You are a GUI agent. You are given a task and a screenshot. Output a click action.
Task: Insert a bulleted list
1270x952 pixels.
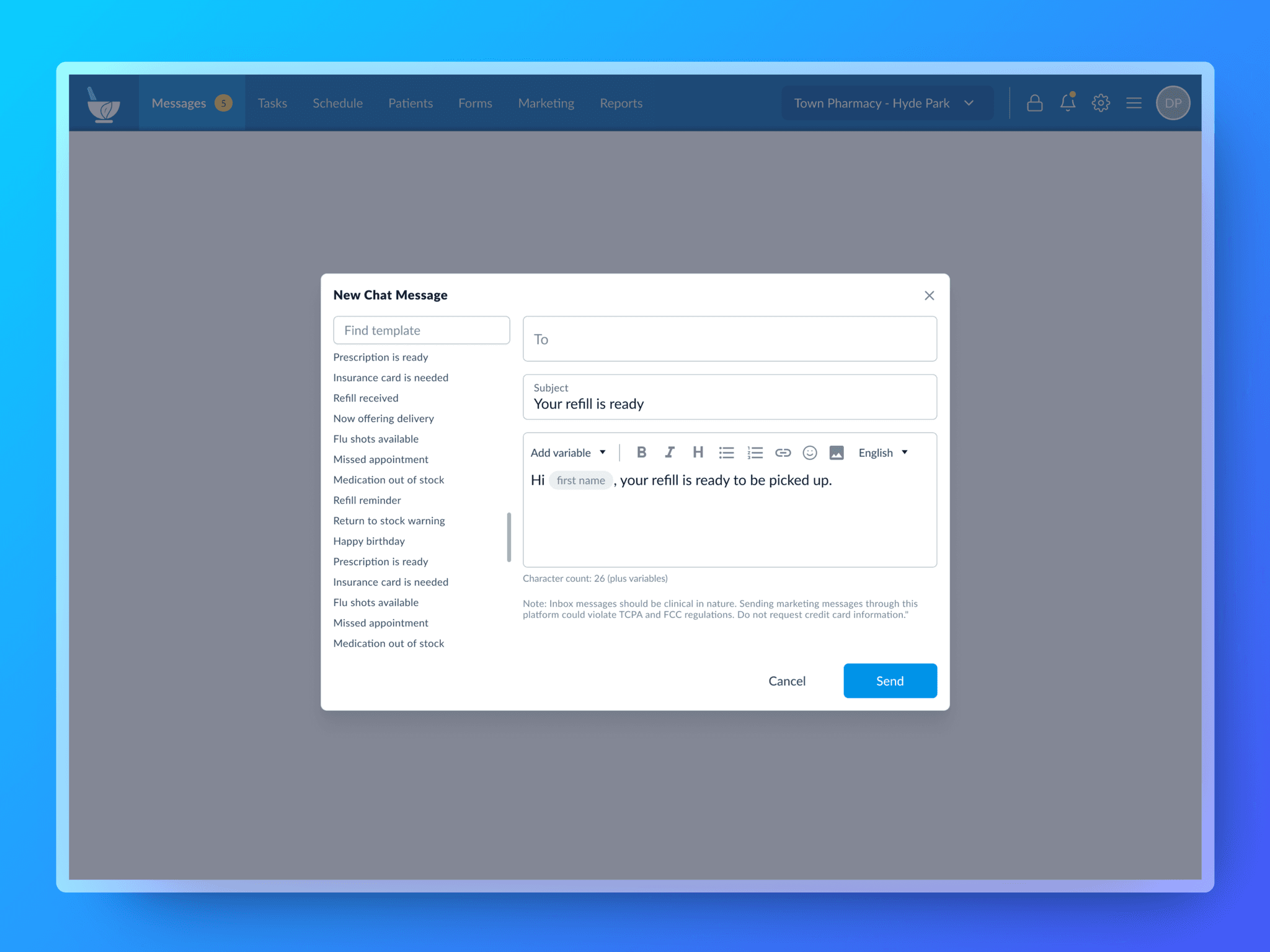coord(726,453)
